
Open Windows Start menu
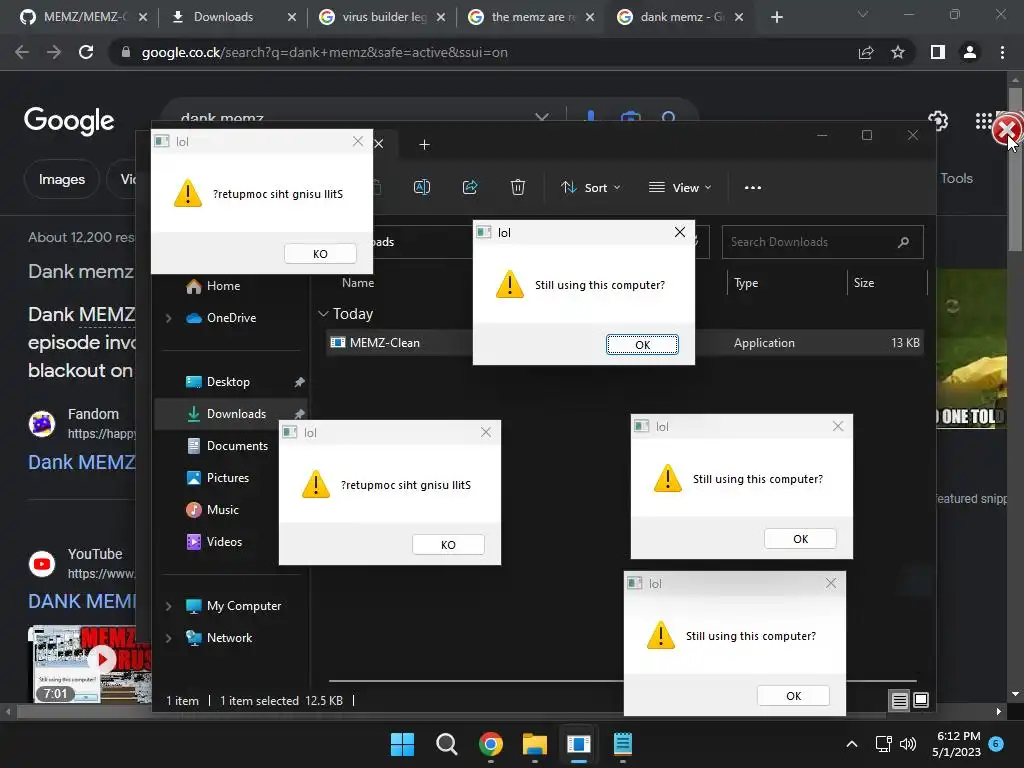pyautogui.click(x=402, y=744)
